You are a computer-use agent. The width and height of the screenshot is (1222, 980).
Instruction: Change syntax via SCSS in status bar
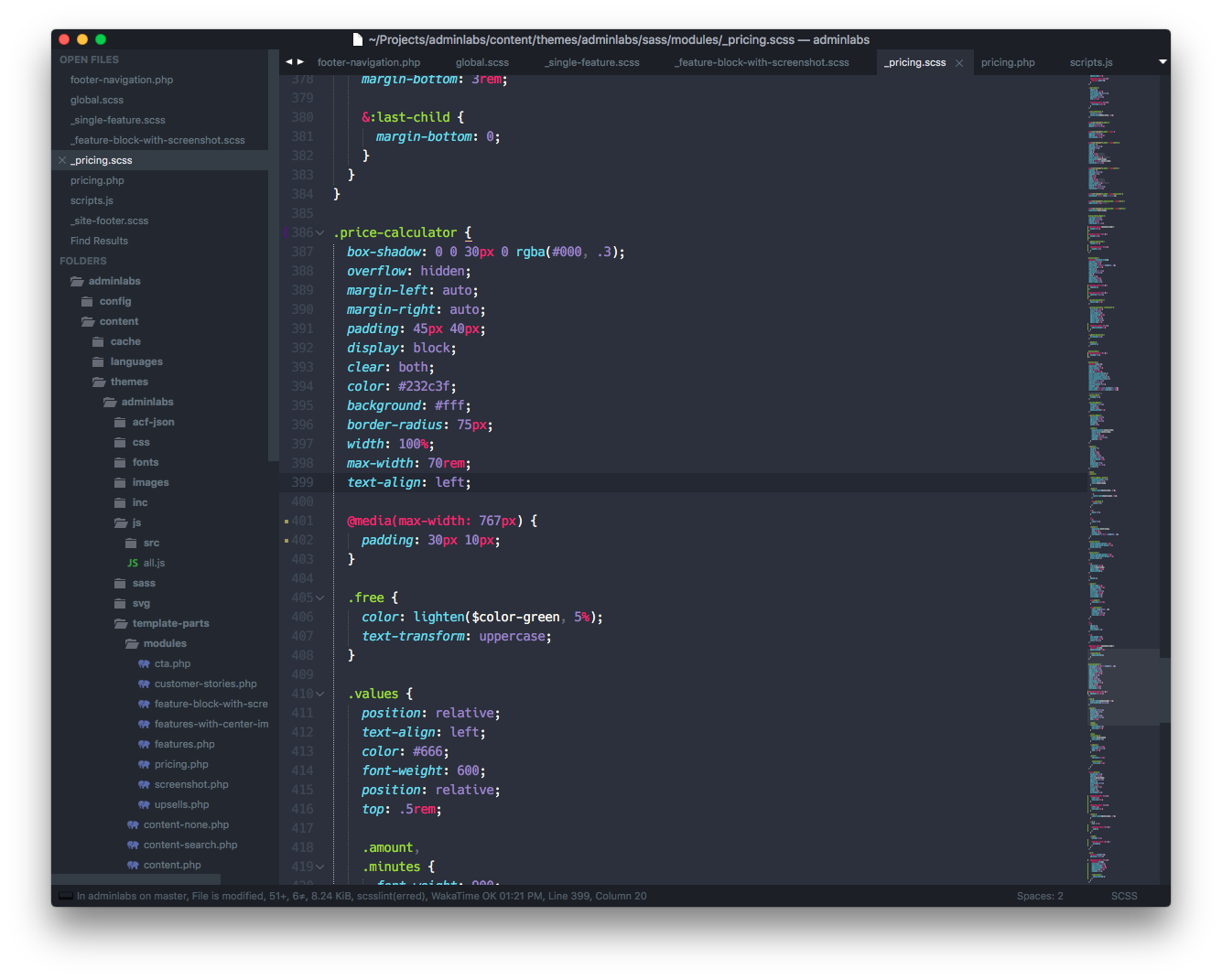tap(1124, 896)
